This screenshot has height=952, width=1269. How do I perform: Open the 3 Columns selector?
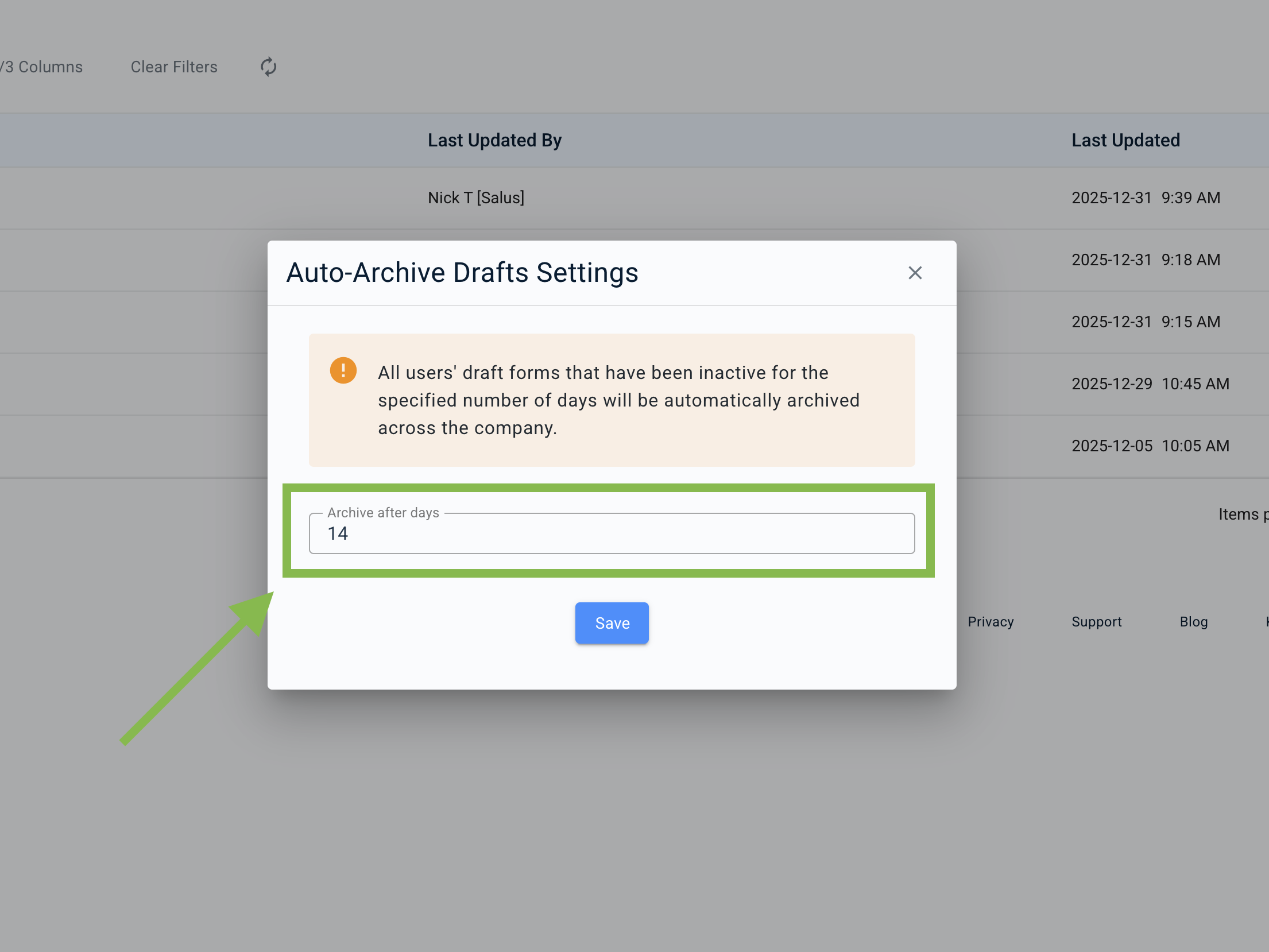tap(43, 67)
